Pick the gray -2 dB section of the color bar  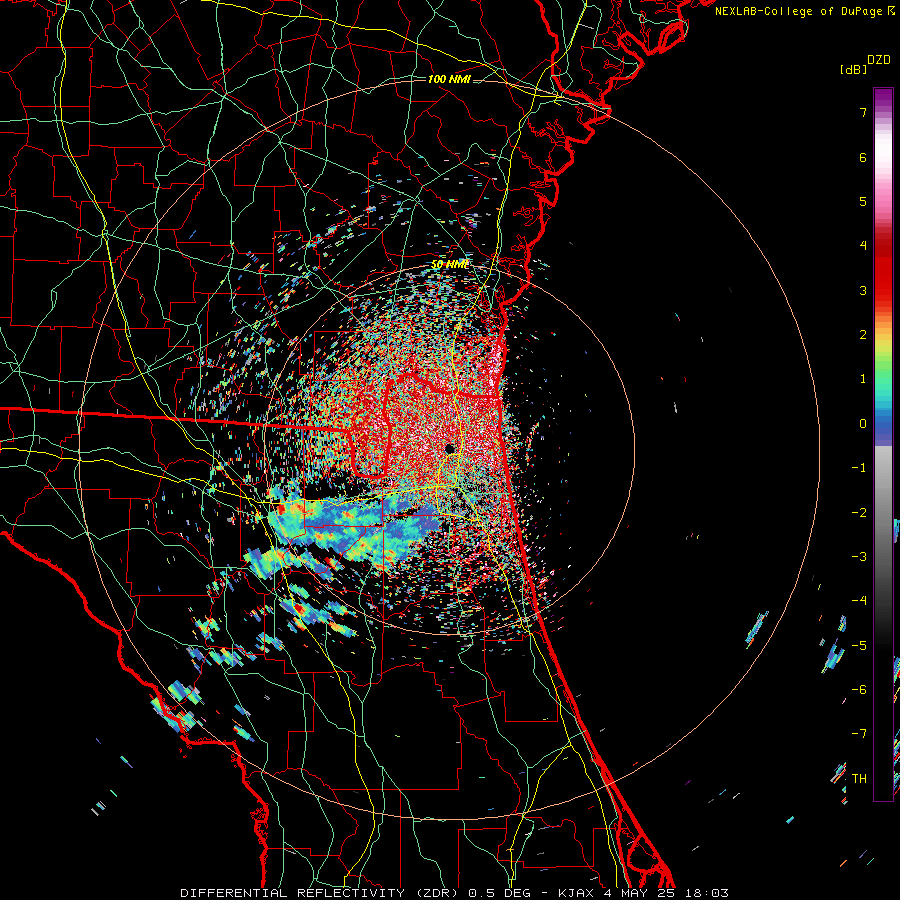[883, 513]
